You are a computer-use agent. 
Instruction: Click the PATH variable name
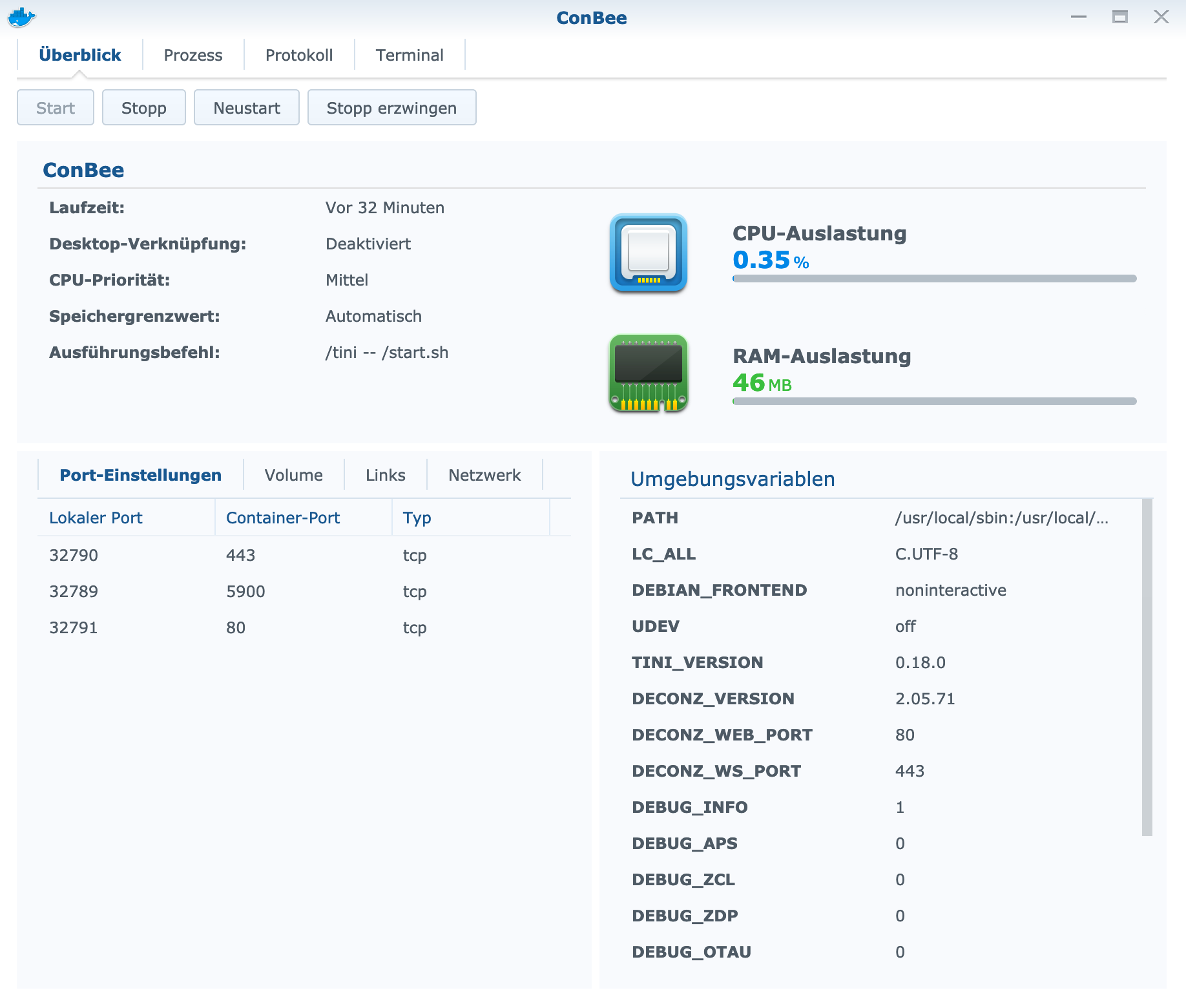pos(655,518)
